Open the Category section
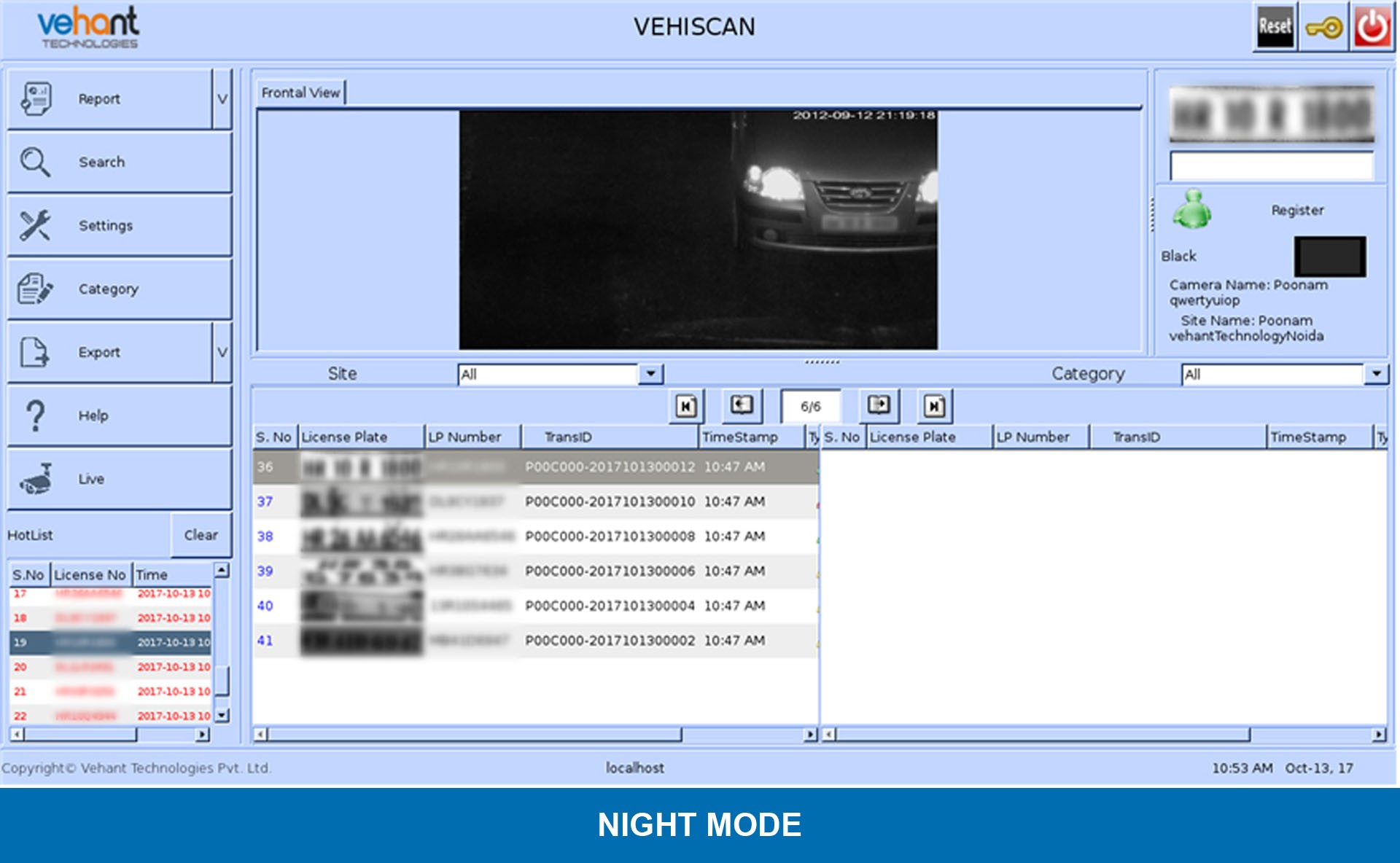The width and height of the screenshot is (1400, 863). tap(120, 289)
